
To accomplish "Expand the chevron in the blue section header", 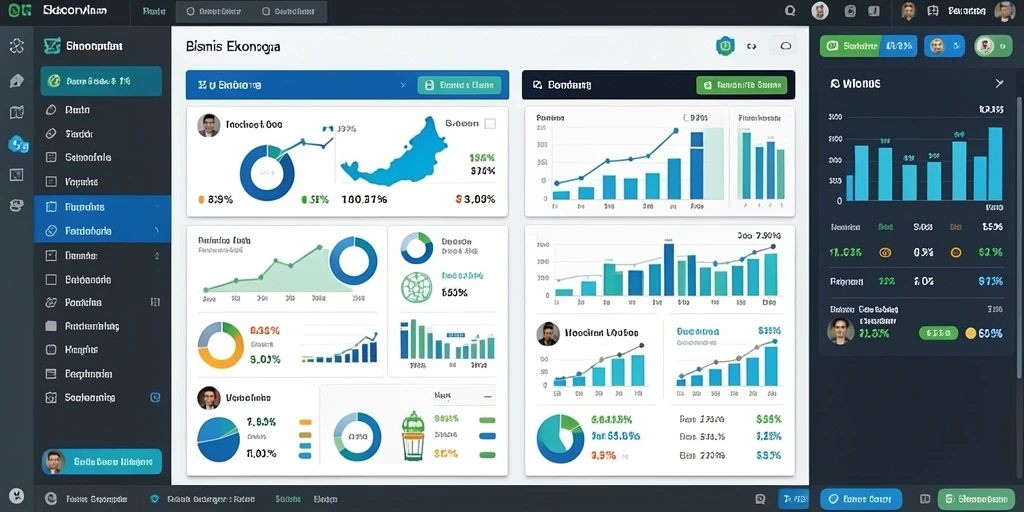I will [x=404, y=85].
